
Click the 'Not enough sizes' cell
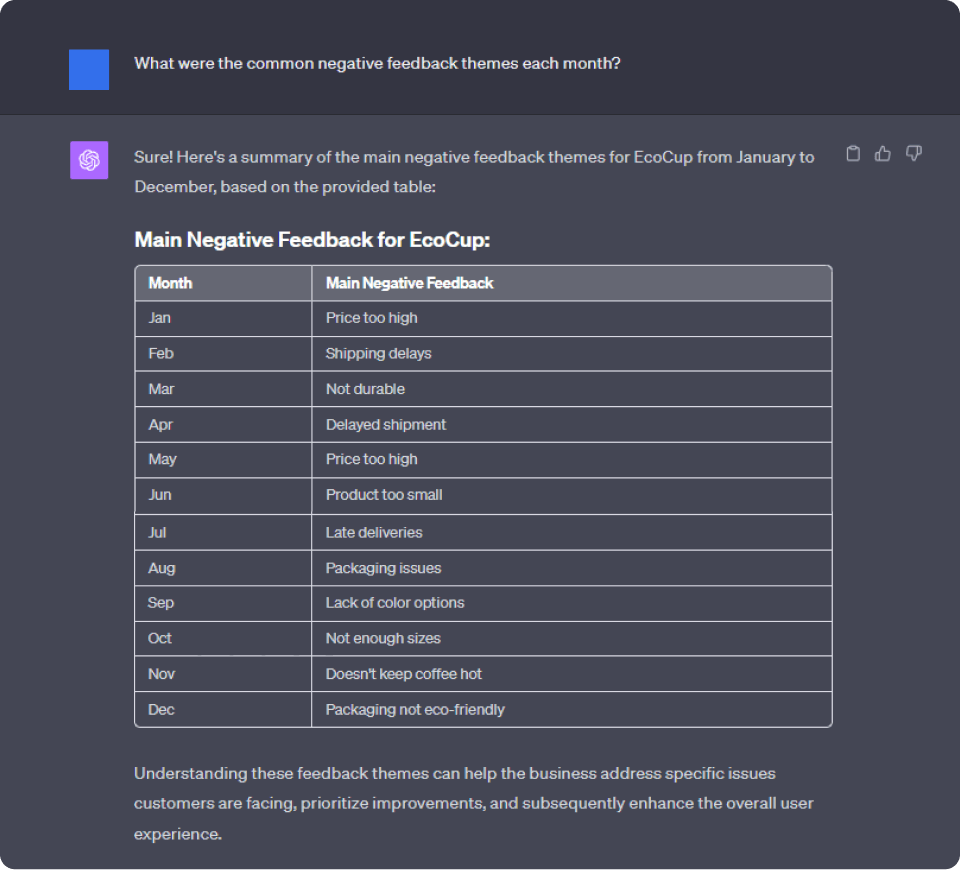571,639
